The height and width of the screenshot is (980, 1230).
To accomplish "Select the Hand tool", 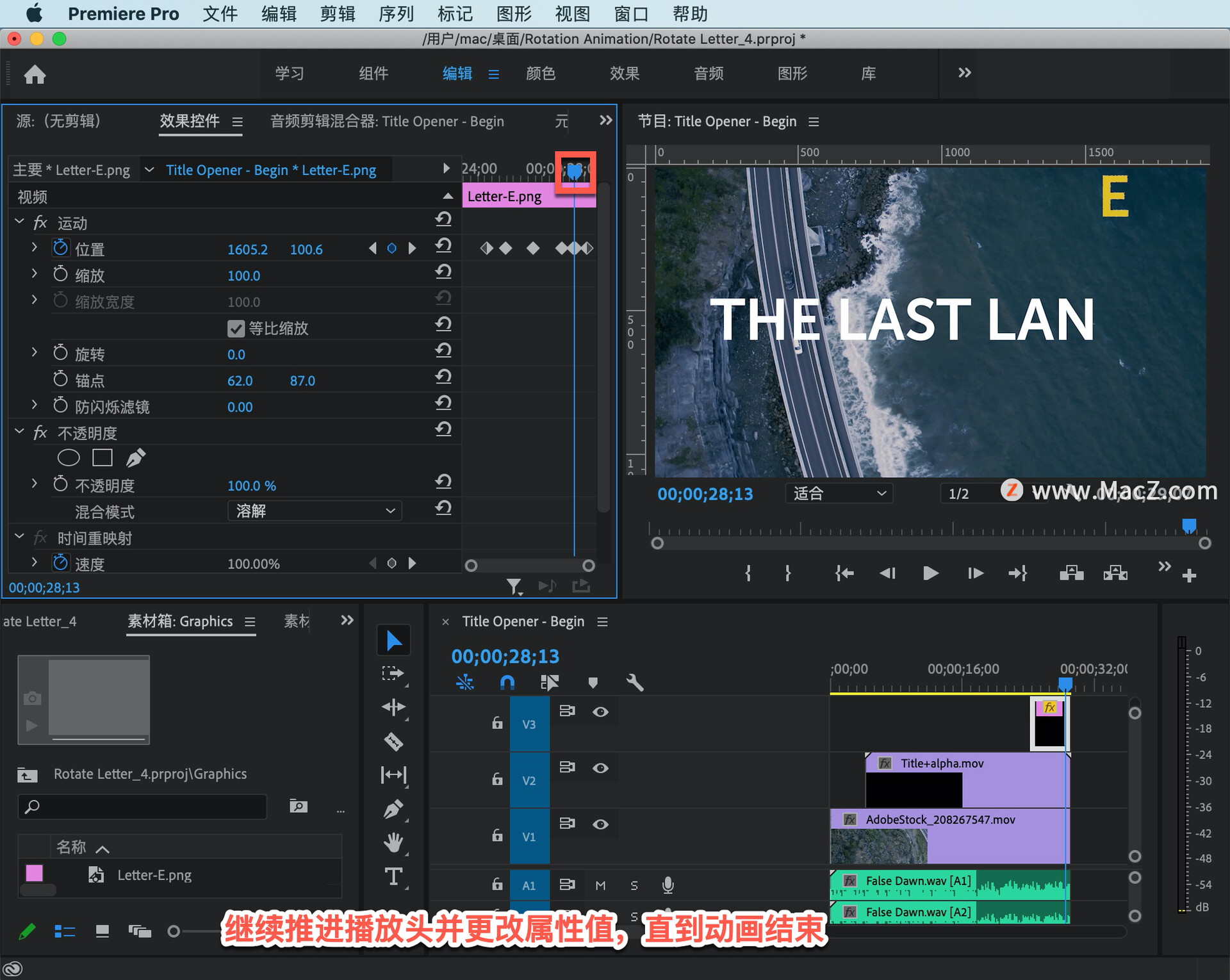I will click(393, 842).
